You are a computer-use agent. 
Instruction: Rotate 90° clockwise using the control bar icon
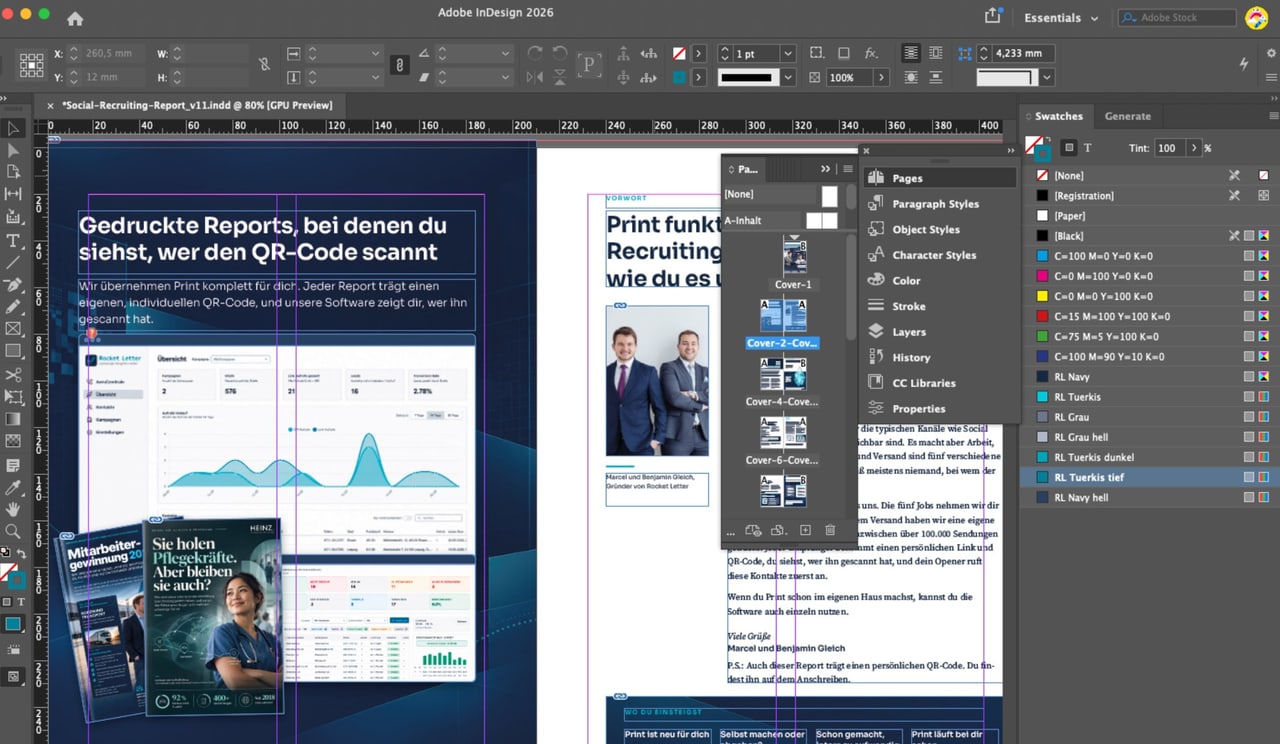tap(535, 53)
